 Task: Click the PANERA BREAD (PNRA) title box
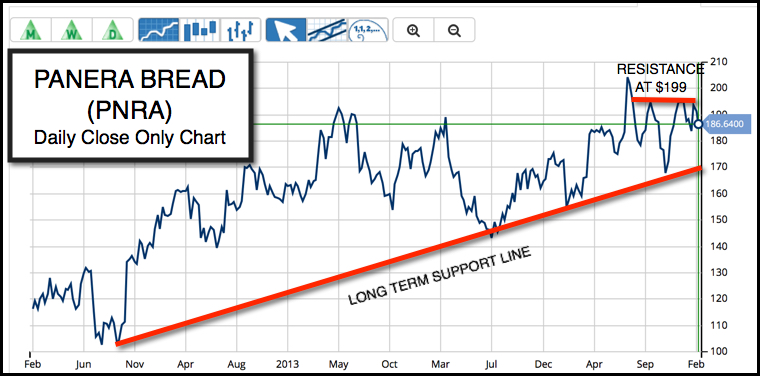tap(130, 106)
